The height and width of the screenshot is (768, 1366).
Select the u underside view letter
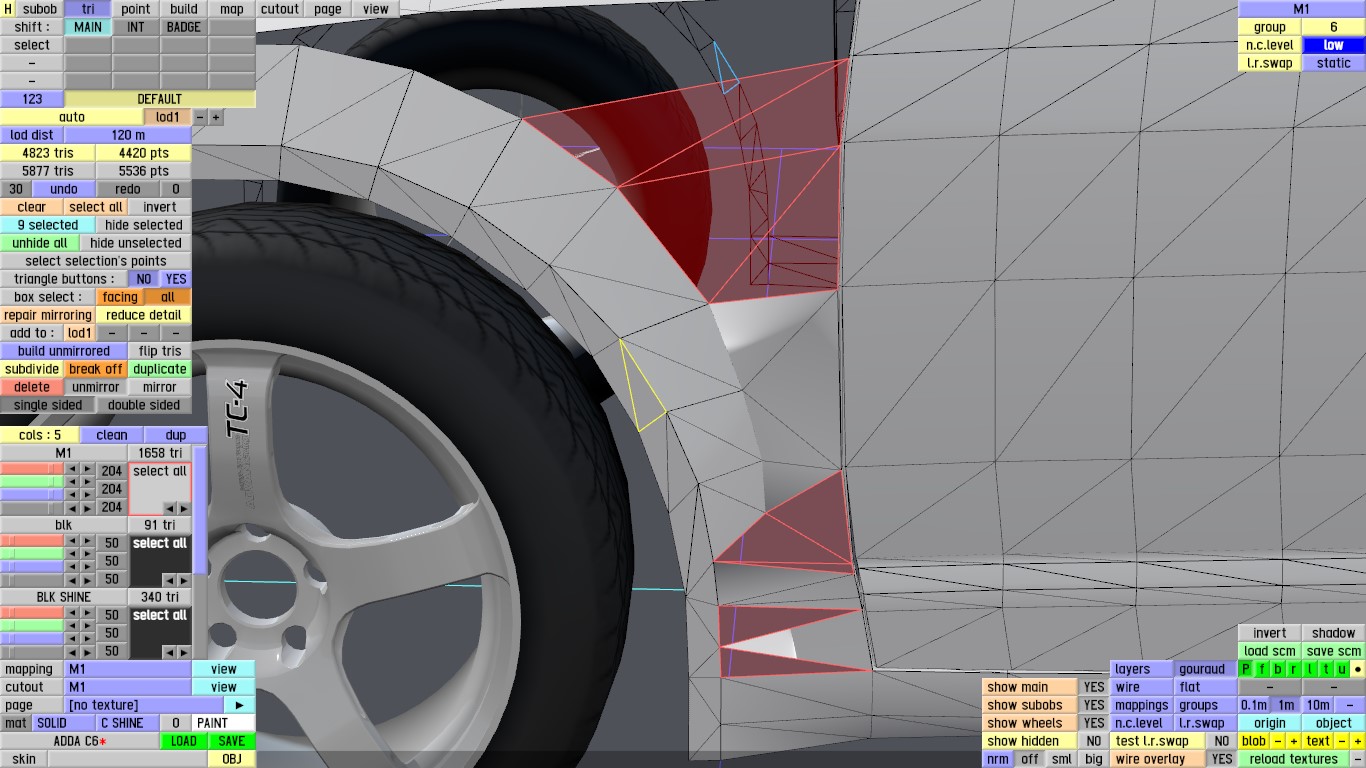click(x=1342, y=669)
